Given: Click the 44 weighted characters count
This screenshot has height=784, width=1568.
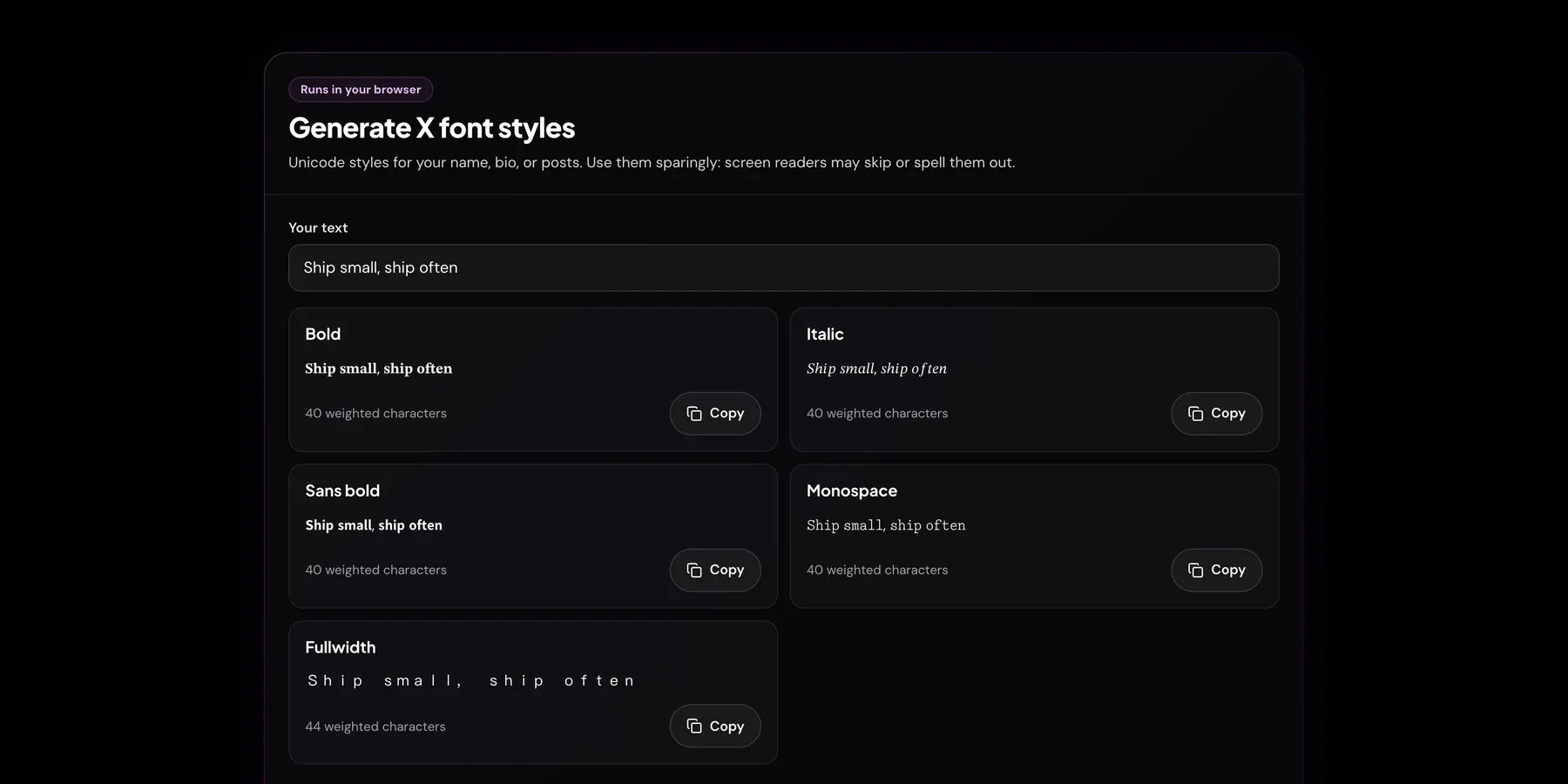Looking at the screenshot, I should tap(375, 727).
